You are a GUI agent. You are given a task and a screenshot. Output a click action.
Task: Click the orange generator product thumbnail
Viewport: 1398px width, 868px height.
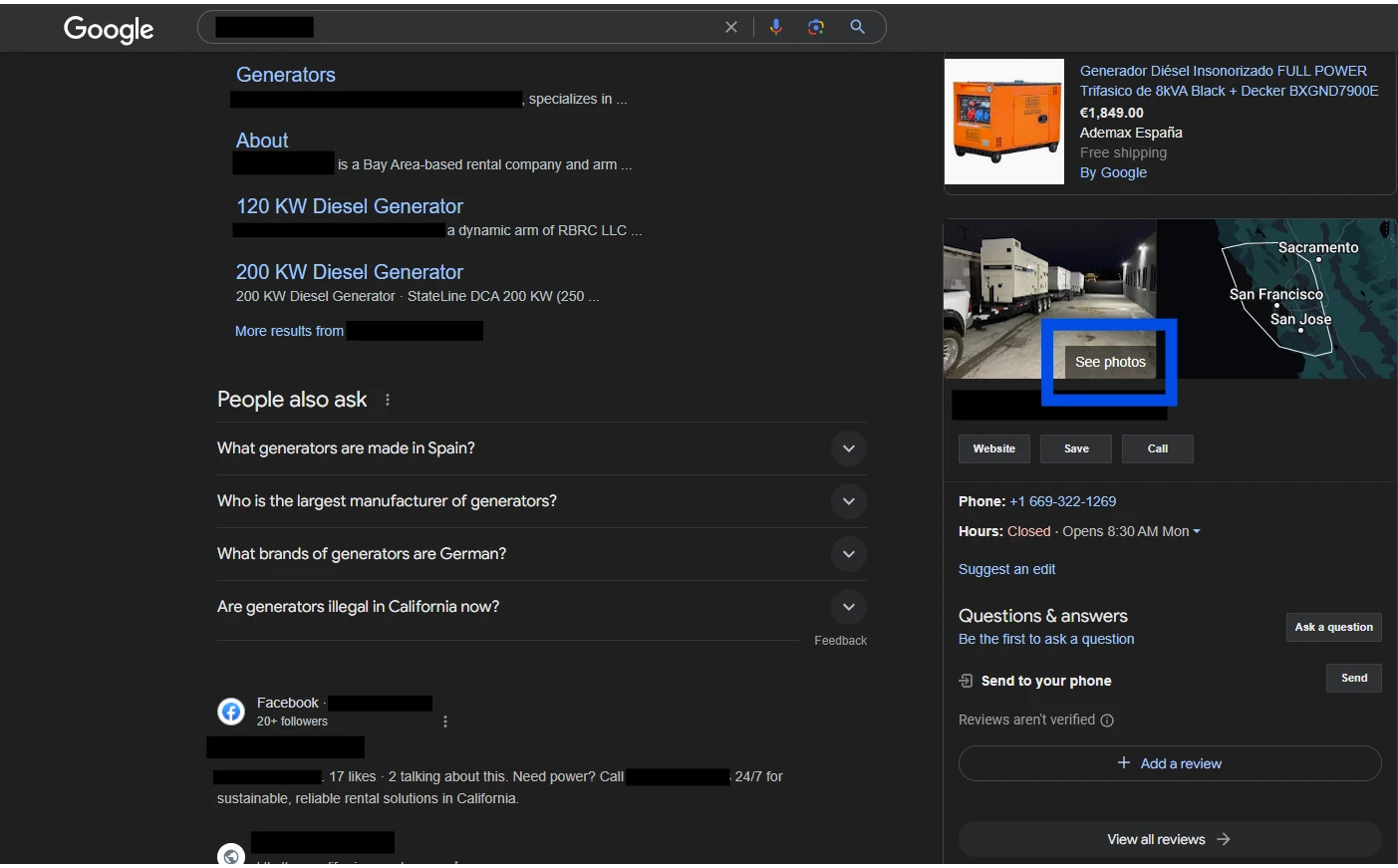point(1004,122)
